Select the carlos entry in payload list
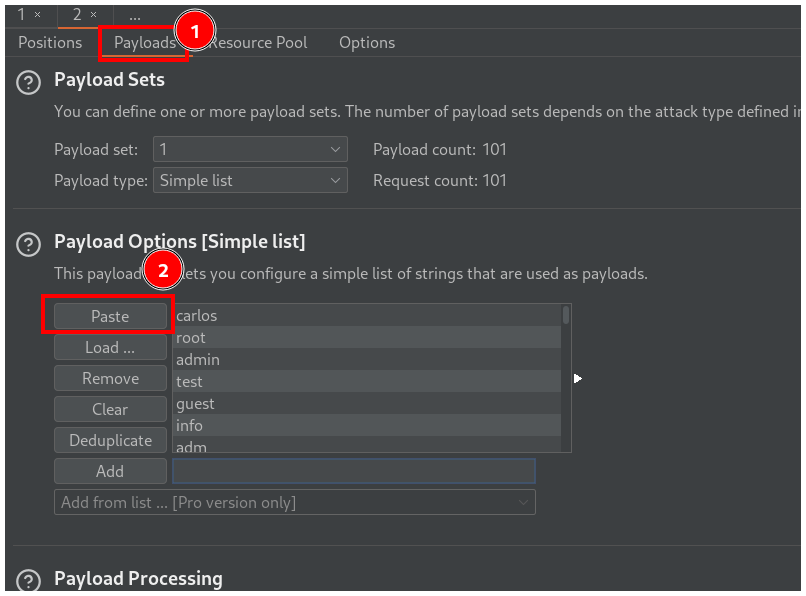The height and width of the screenshot is (596, 806). pos(366,316)
